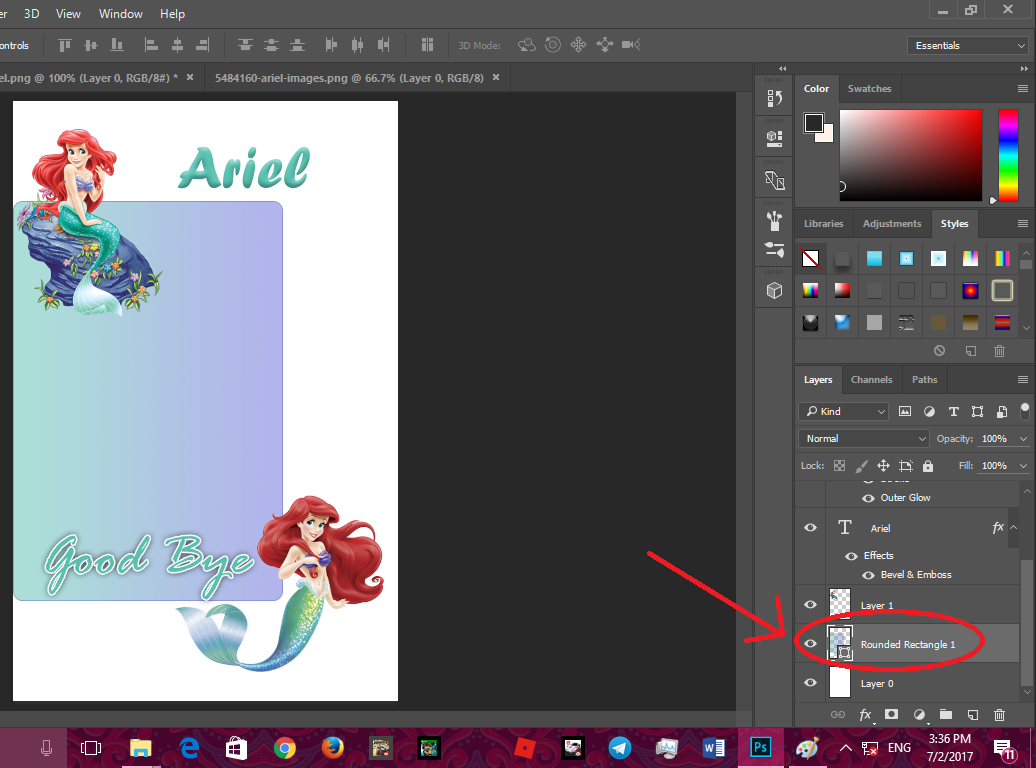This screenshot has width=1036, height=768.
Task: Select the 3D Pan mode icon
Action: pos(578,45)
